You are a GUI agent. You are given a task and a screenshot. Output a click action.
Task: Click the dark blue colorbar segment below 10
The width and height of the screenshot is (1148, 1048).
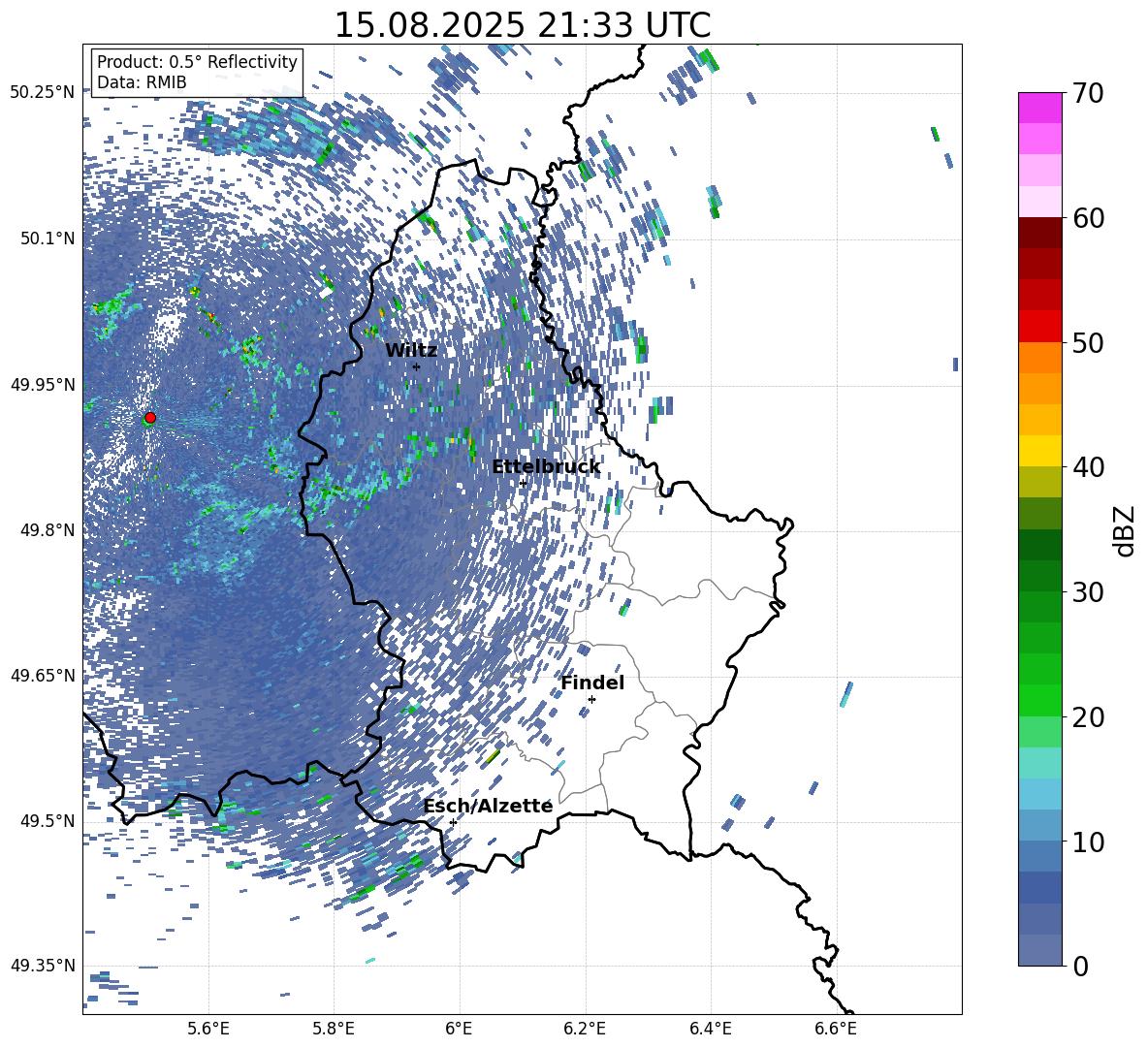coord(1039,887)
